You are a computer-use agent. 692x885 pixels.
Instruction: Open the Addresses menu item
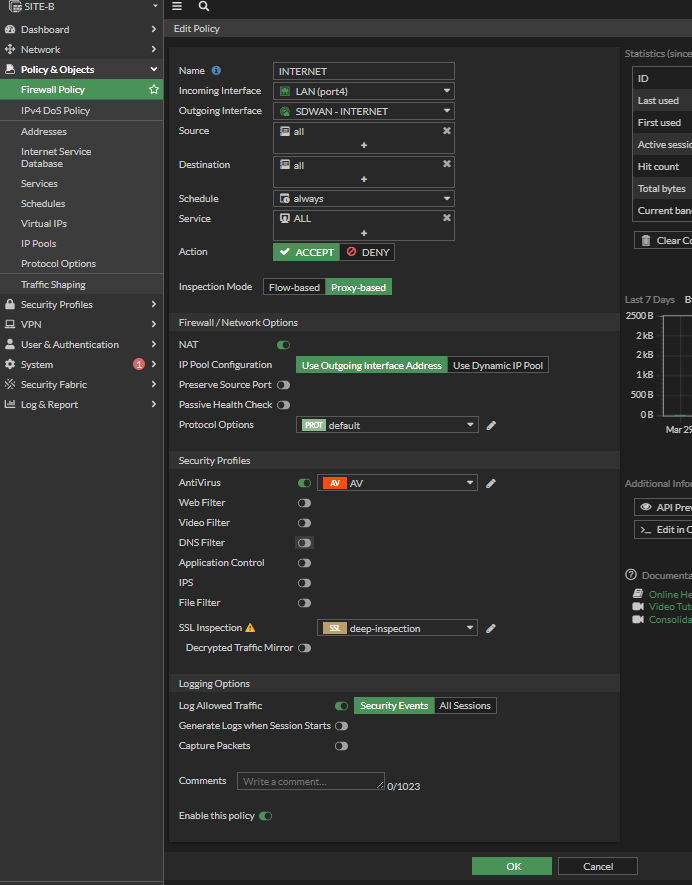(x=44, y=132)
